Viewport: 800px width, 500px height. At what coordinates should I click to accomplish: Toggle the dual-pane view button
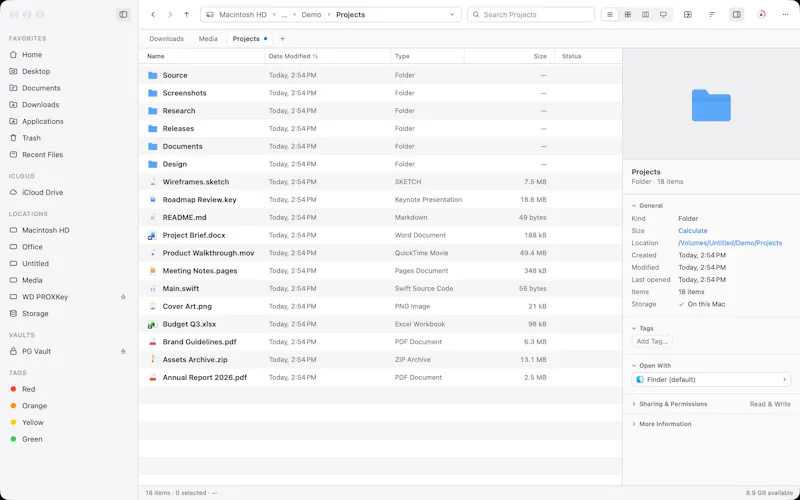pos(688,15)
